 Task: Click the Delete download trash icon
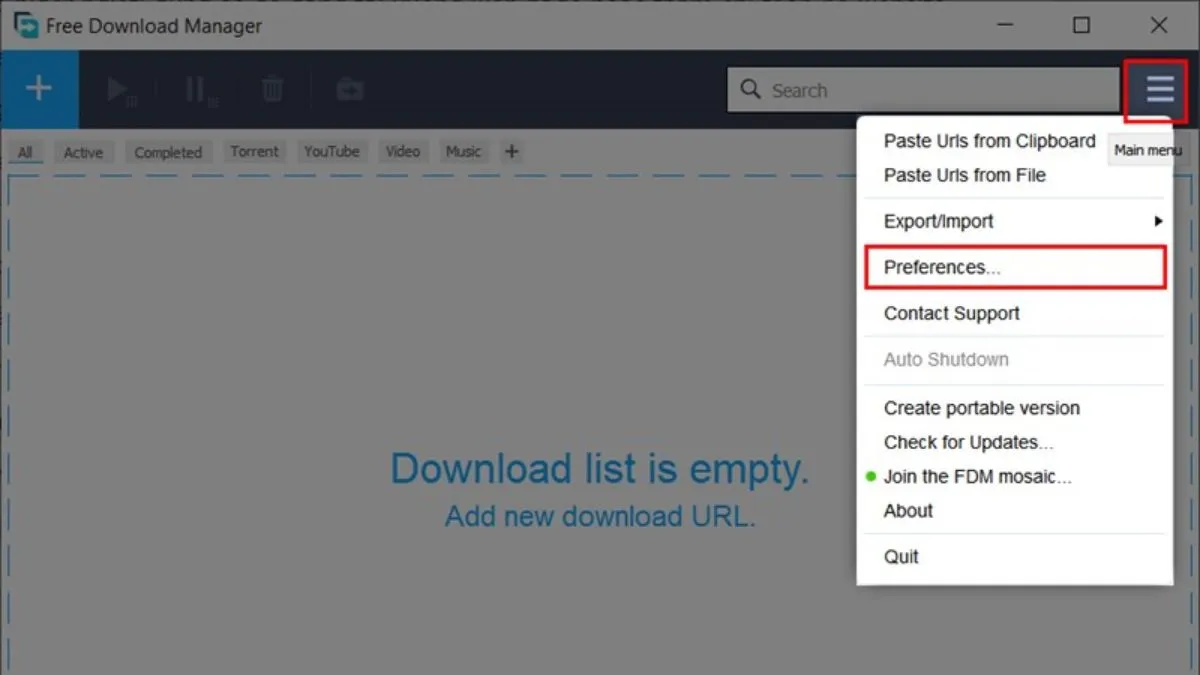pyautogui.click(x=271, y=88)
